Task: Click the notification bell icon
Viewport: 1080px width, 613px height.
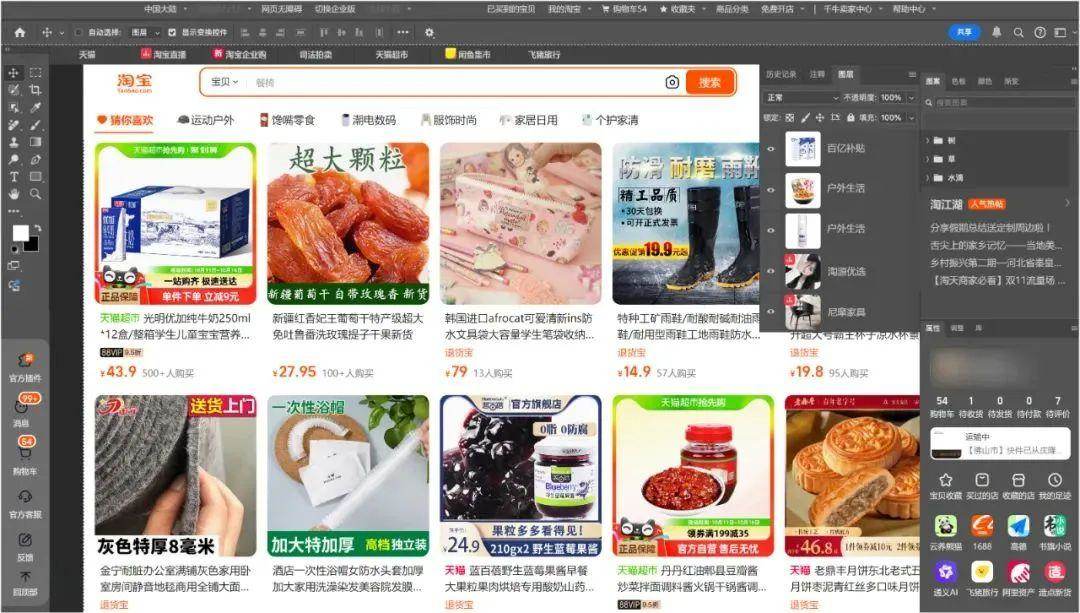Action: 997,32
